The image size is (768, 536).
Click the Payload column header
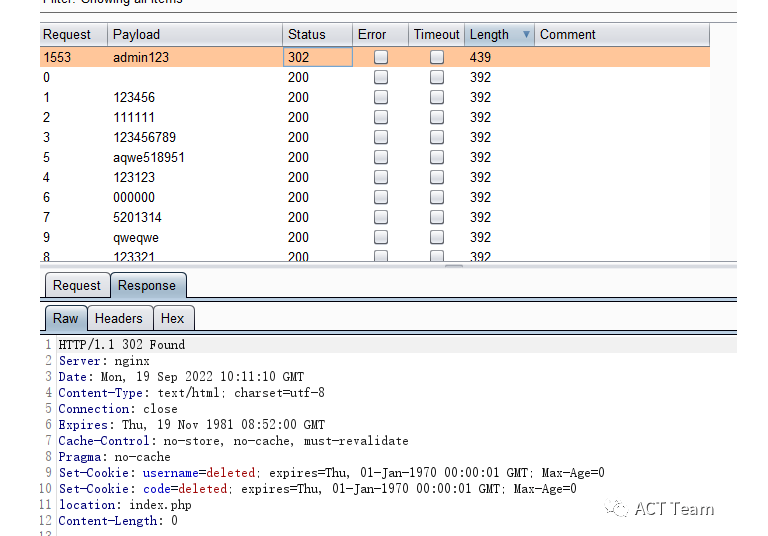[x=195, y=35]
